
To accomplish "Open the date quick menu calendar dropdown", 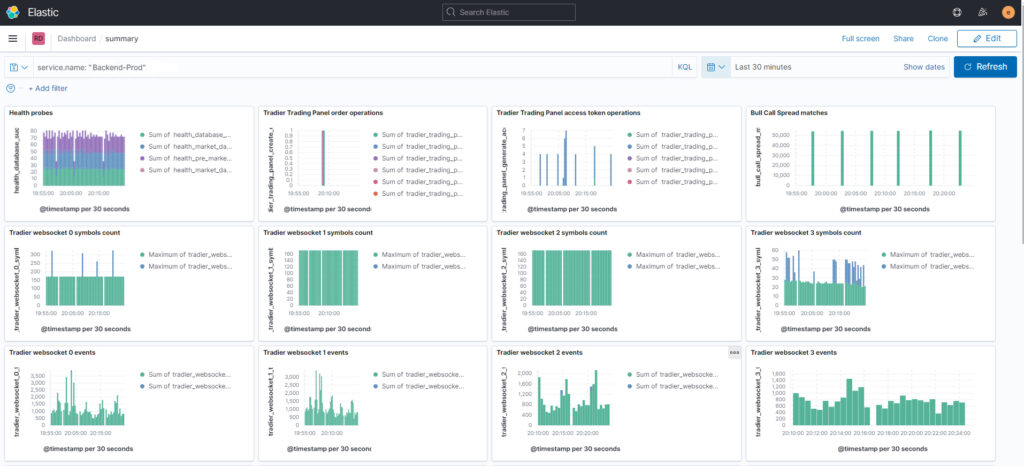I will pyautogui.click(x=716, y=67).
